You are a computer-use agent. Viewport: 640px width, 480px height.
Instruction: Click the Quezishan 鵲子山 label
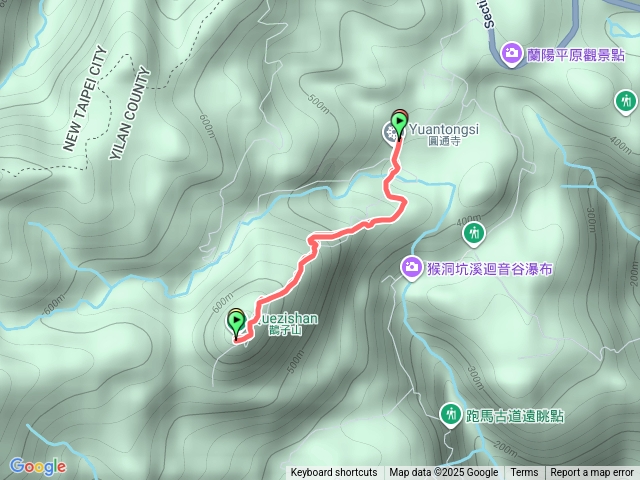[x=286, y=324]
